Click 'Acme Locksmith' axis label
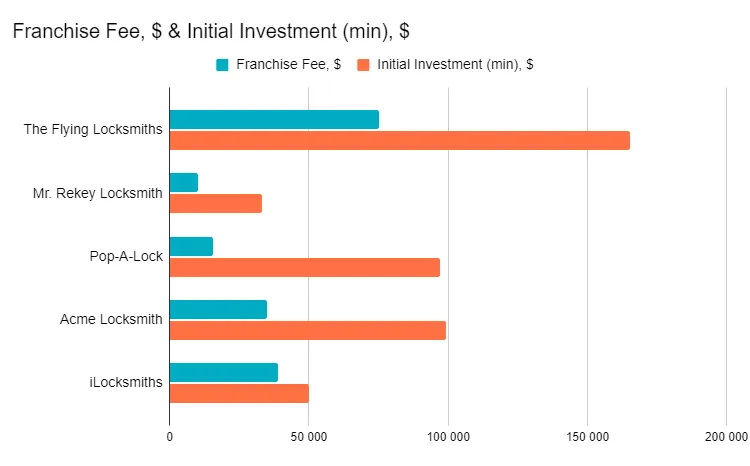The image size is (750, 466). click(111, 320)
